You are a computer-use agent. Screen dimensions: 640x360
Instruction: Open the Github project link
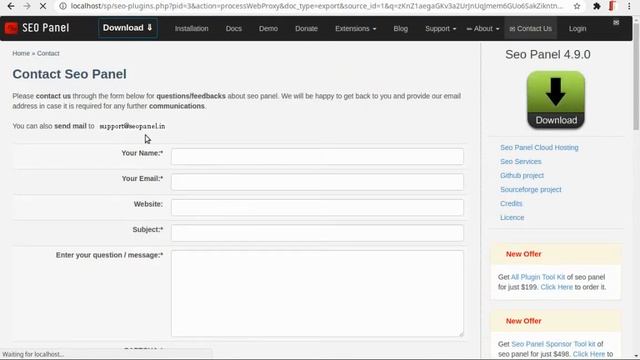click(522, 176)
